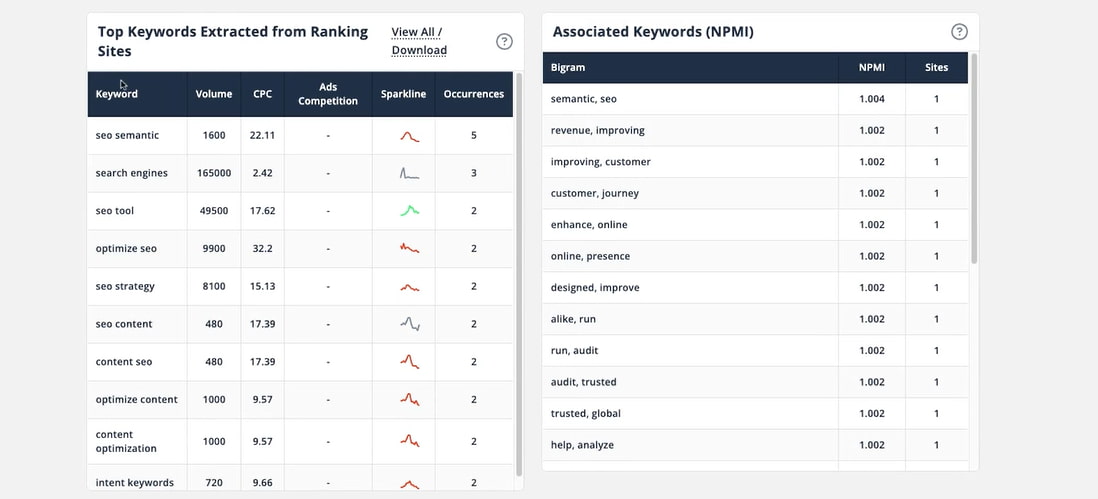
Task: Click the Top Keywords table scrollbar
Action: (x=518, y=270)
